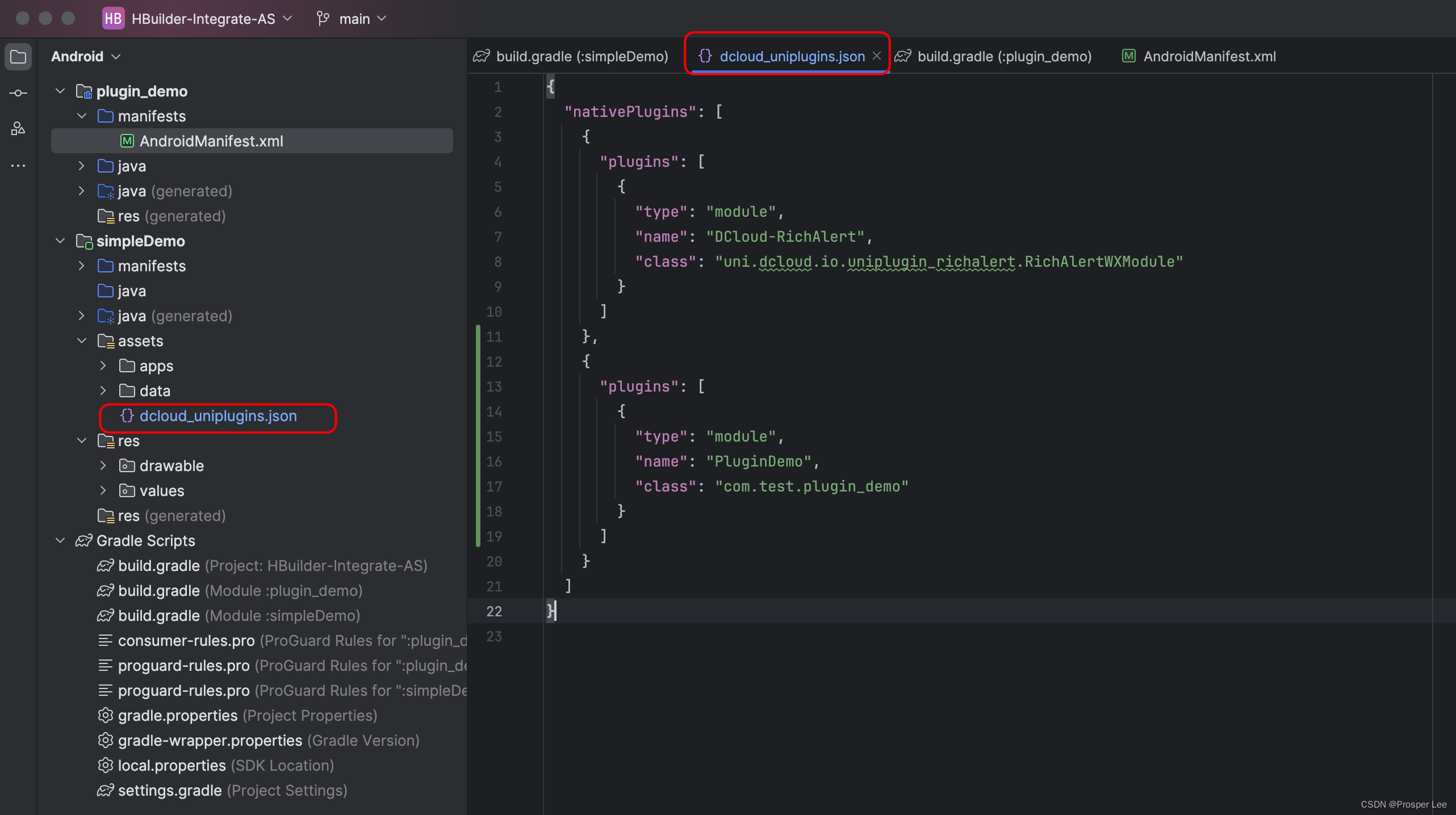
Task: Open the Project tool window icon
Action: tap(18, 57)
